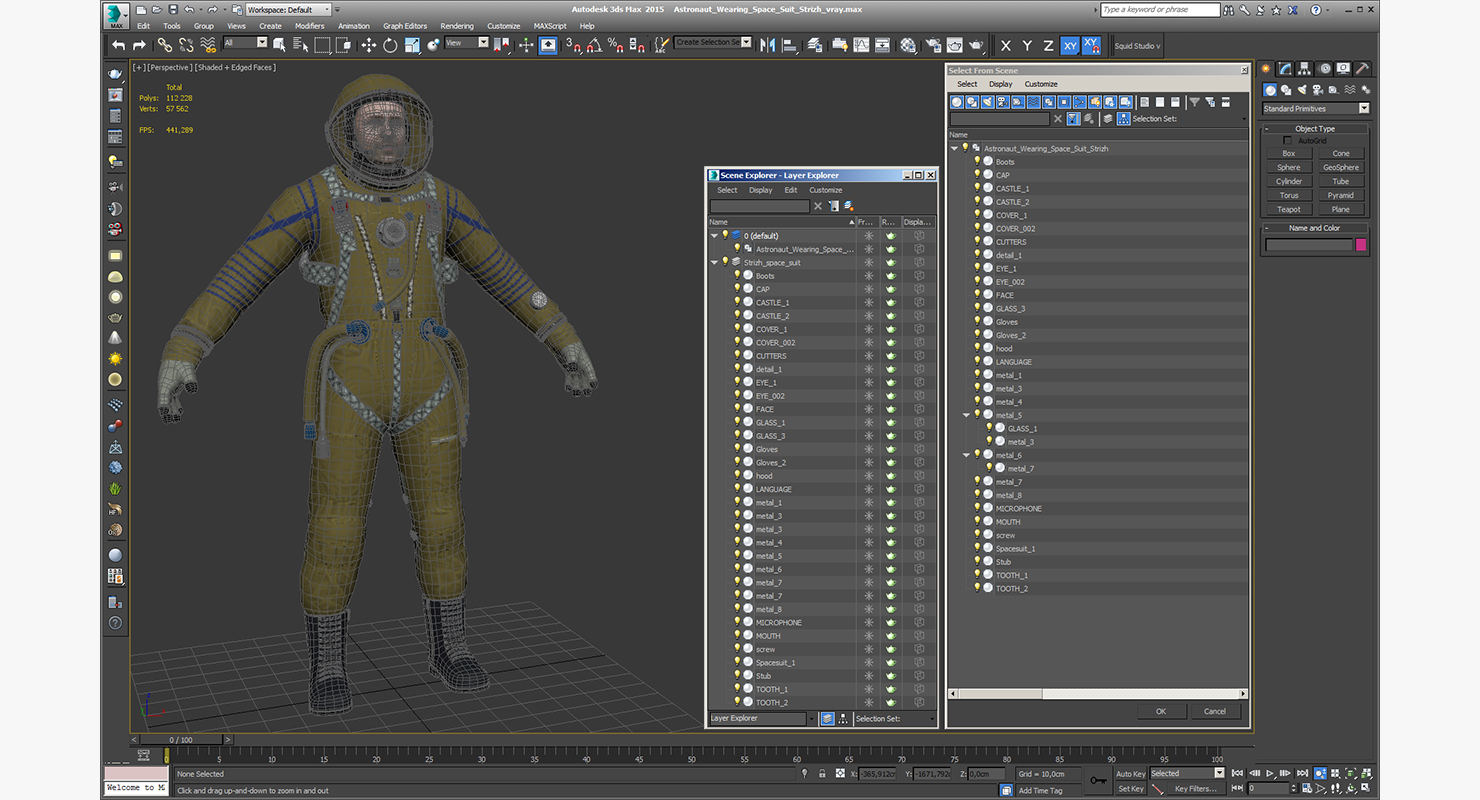Collapse 0 (default) layer in Layer Explorer

714,236
